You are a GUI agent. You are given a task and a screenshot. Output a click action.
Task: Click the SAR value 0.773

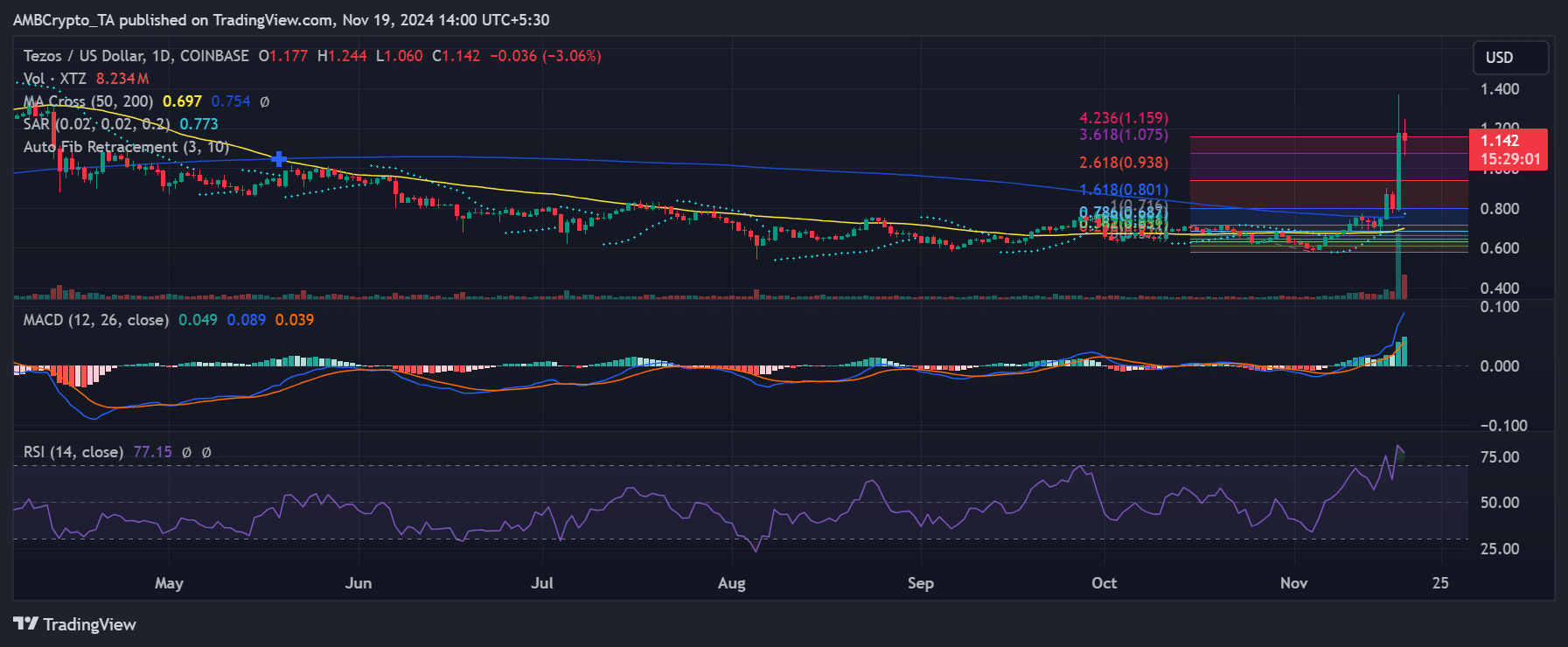199,124
